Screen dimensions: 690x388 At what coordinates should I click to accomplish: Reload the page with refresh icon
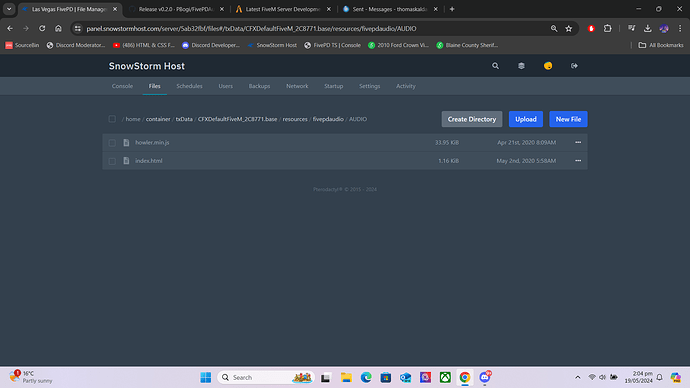42,29
